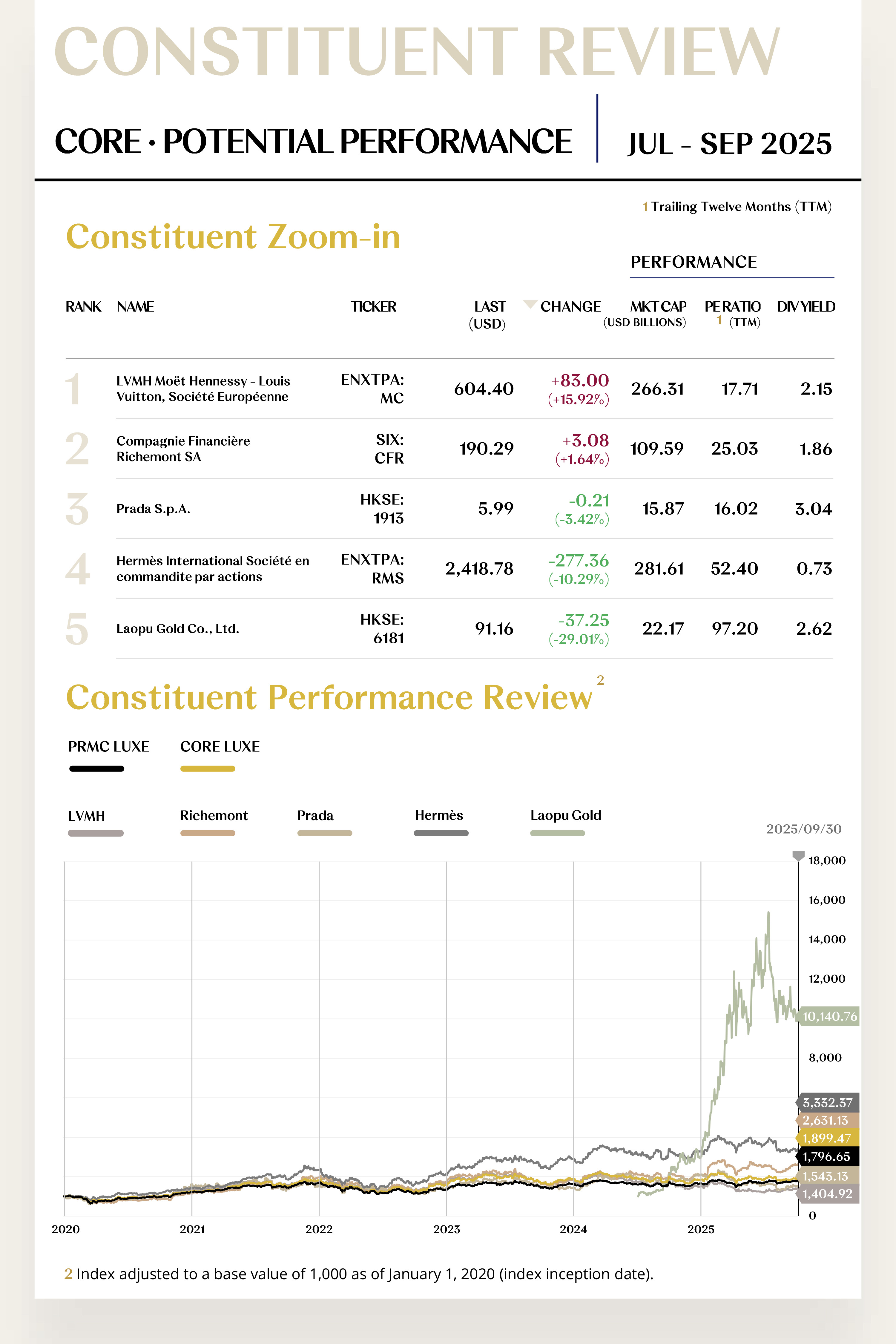This screenshot has width=896, height=1344.
Task: Toggle the LVMH series legend
Action: (96, 833)
